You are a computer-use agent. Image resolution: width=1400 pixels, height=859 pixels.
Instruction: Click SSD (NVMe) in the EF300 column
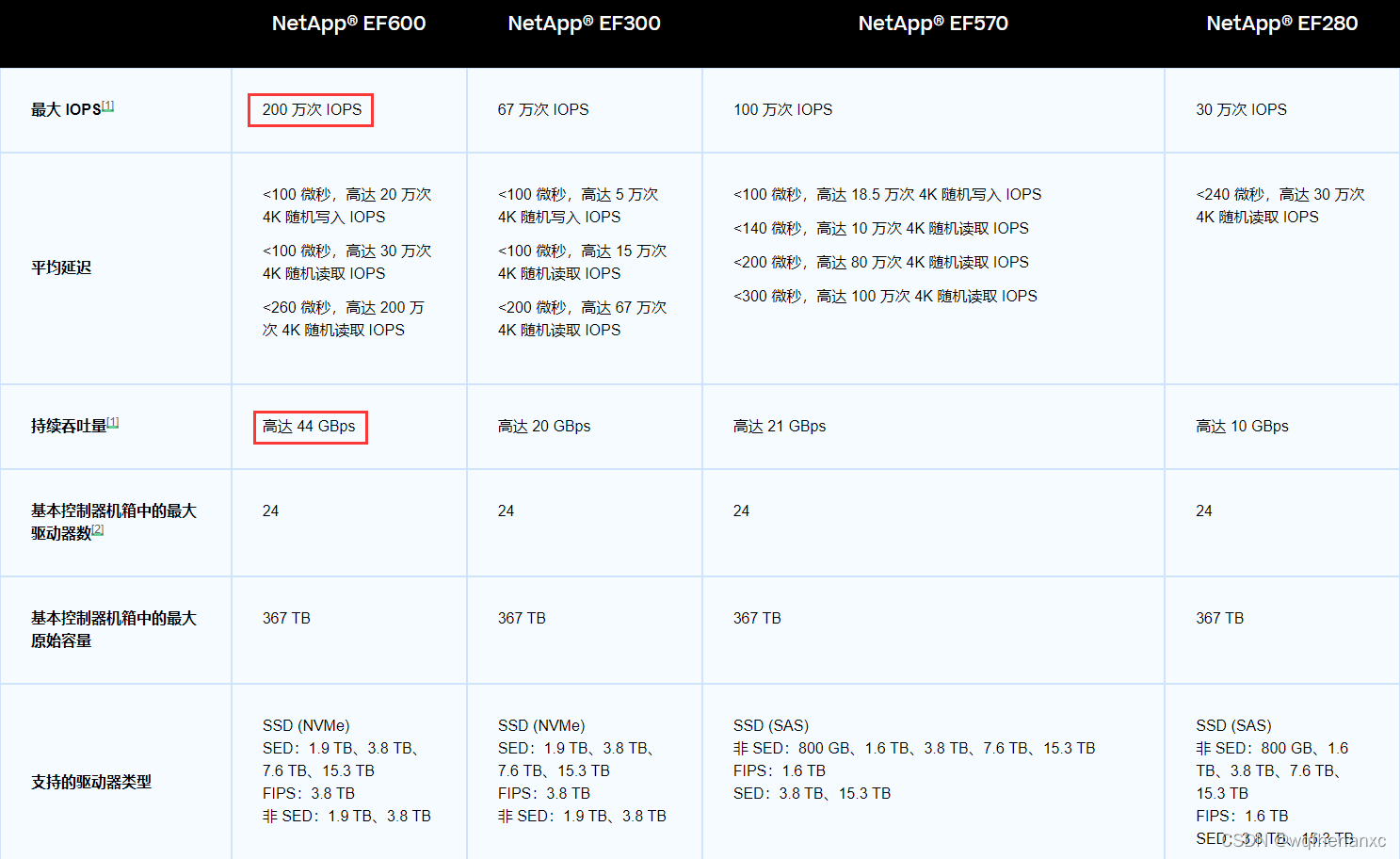point(541,726)
